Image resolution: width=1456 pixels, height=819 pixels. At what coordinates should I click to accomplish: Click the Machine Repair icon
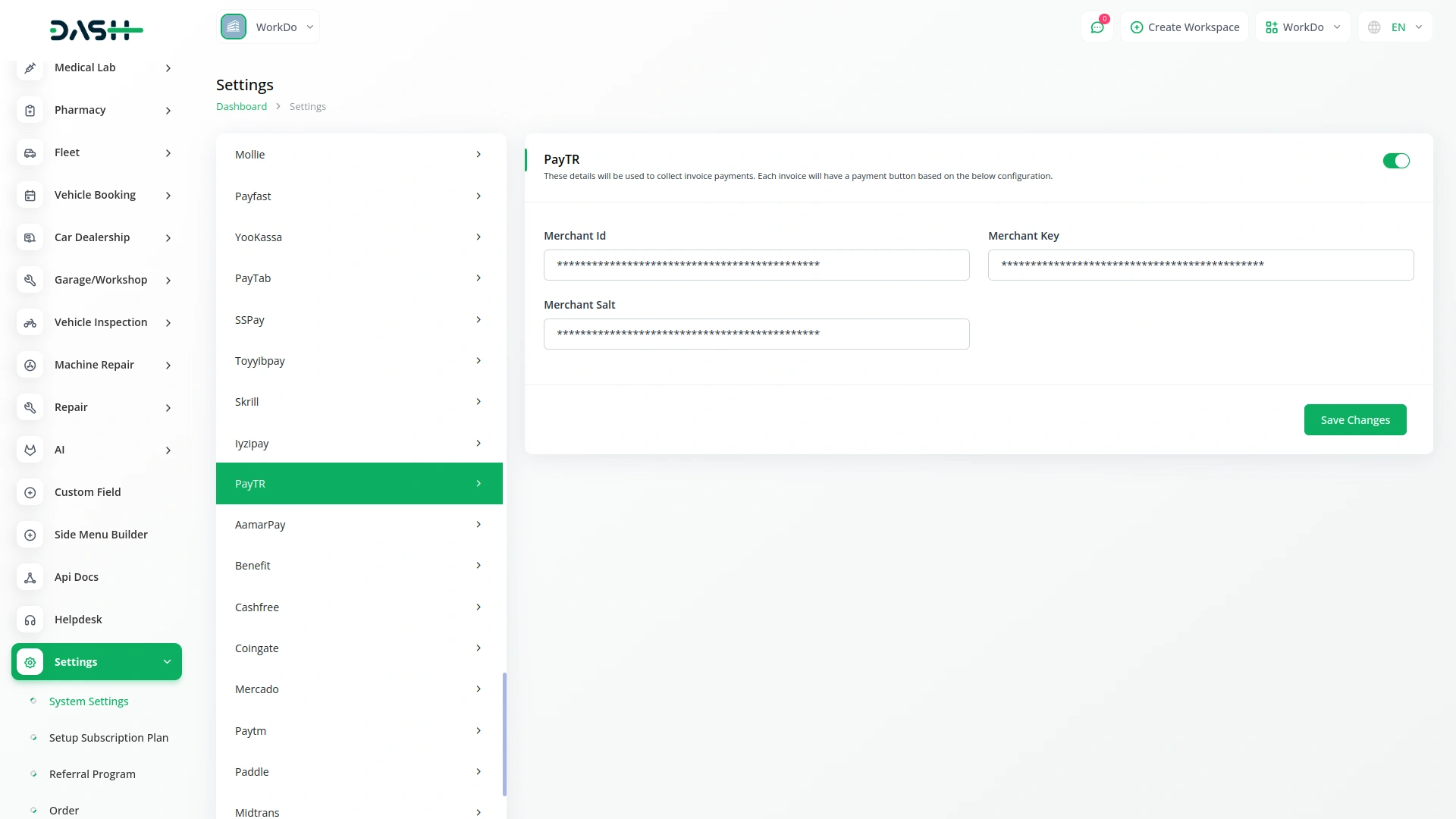[x=30, y=366]
